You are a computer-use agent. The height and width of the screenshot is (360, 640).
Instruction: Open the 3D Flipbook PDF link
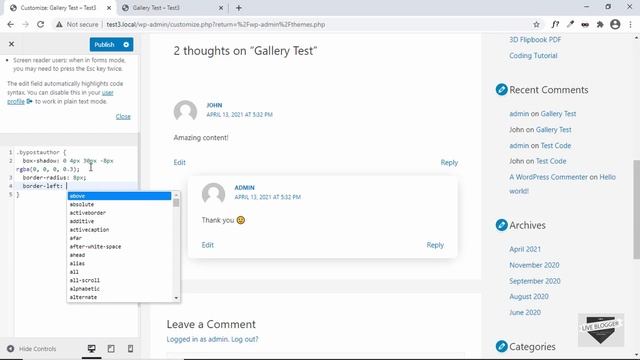pyautogui.click(x=535, y=40)
